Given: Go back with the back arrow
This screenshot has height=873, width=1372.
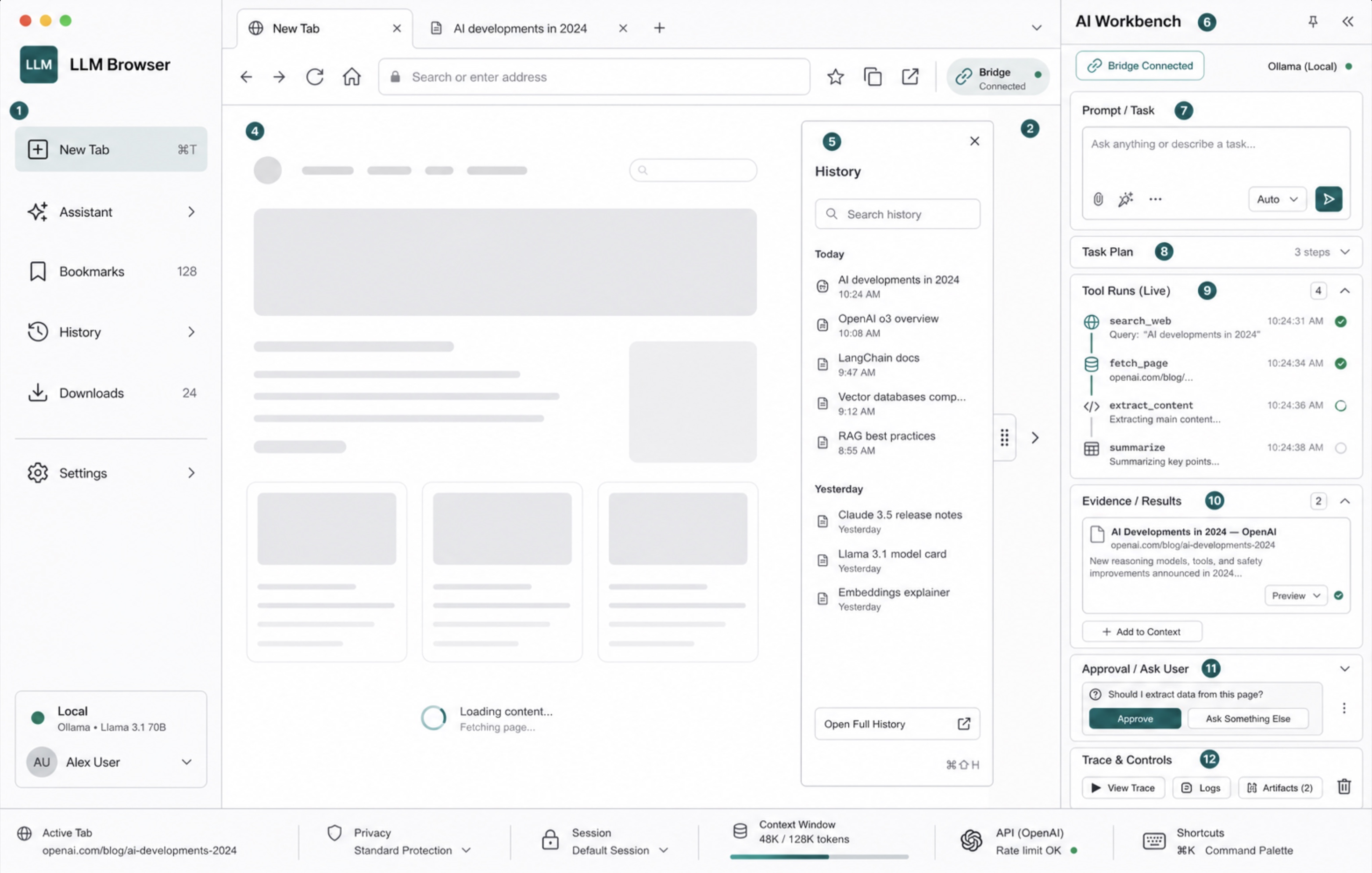Looking at the screenshot, I should 246,76.
